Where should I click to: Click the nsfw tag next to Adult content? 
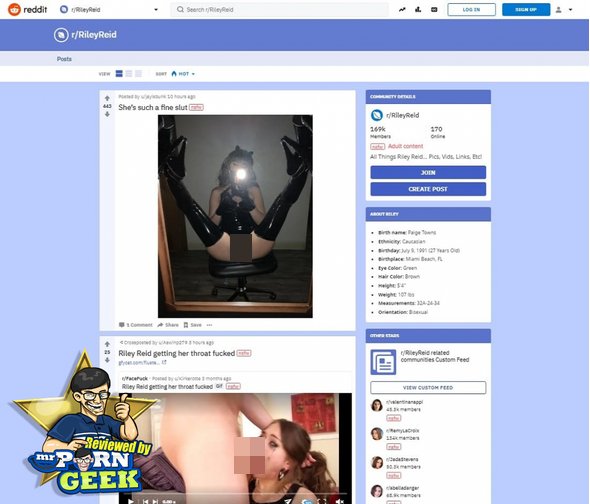(377, 146)
